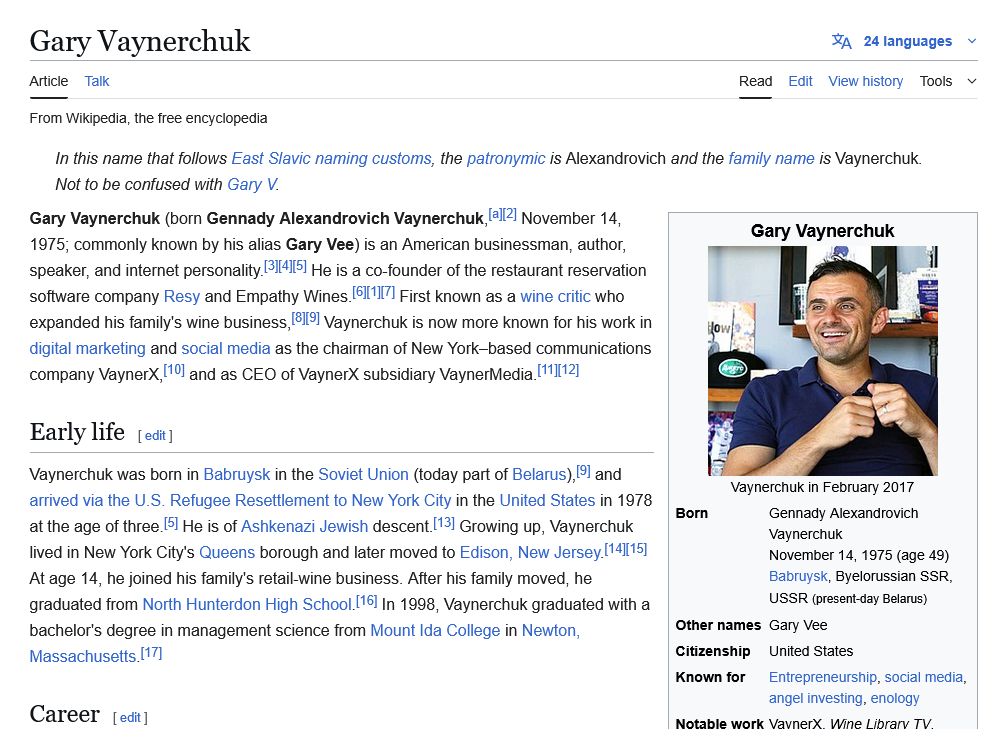Open the social media link in intro paragraph
This screenshot has width=995, height=729.
click(x=226, y=348)
